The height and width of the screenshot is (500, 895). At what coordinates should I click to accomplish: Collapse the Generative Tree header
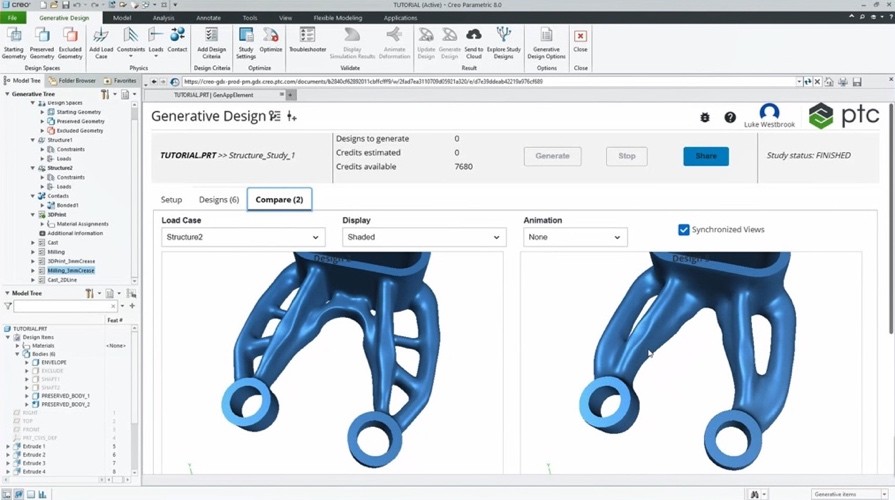pyautogui.click(x=7, y=94)
